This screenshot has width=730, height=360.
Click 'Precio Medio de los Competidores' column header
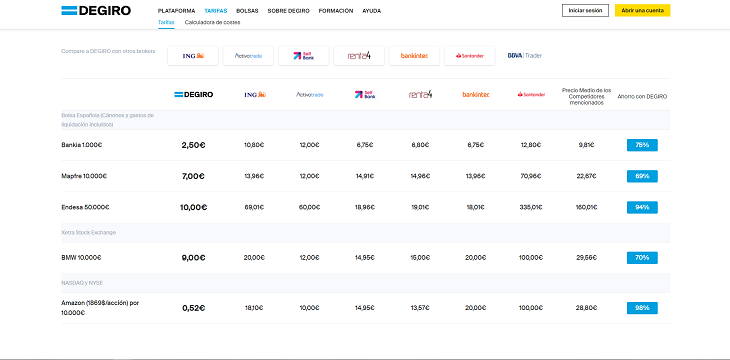point(587,96)
